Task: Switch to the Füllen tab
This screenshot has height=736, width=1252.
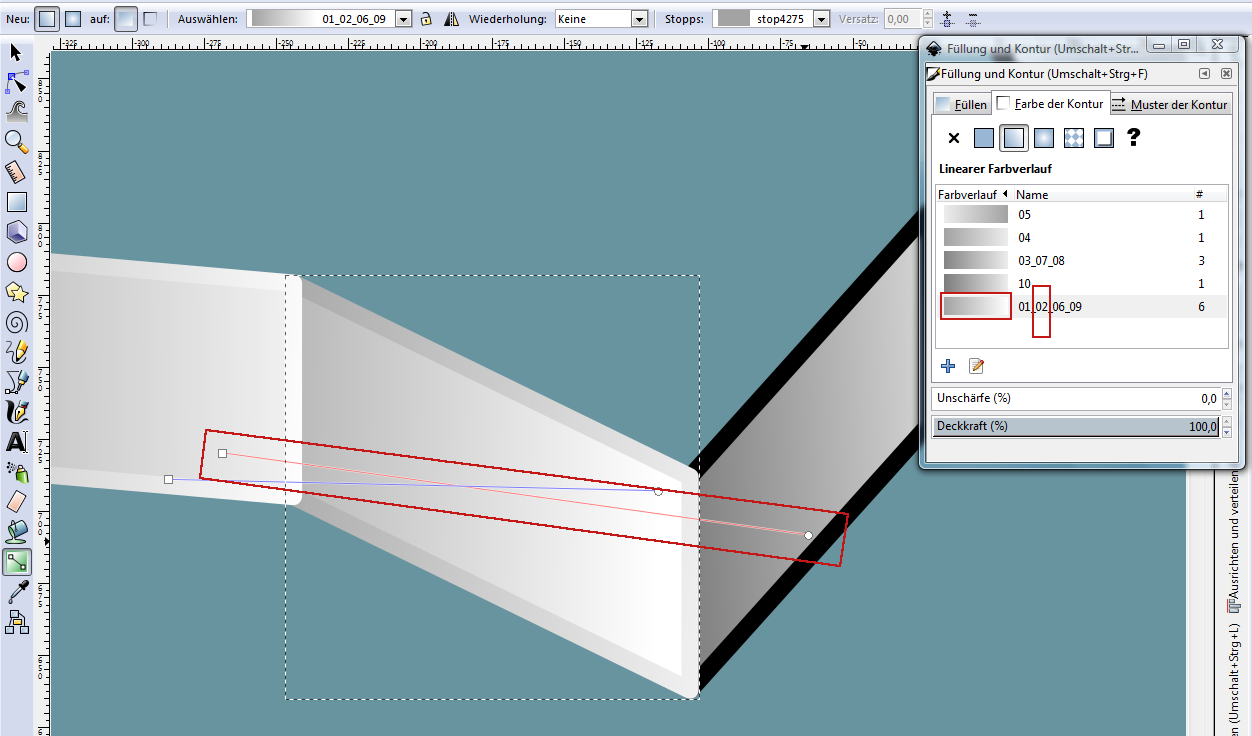Action: pyautogui.click(x=961, y=104)
